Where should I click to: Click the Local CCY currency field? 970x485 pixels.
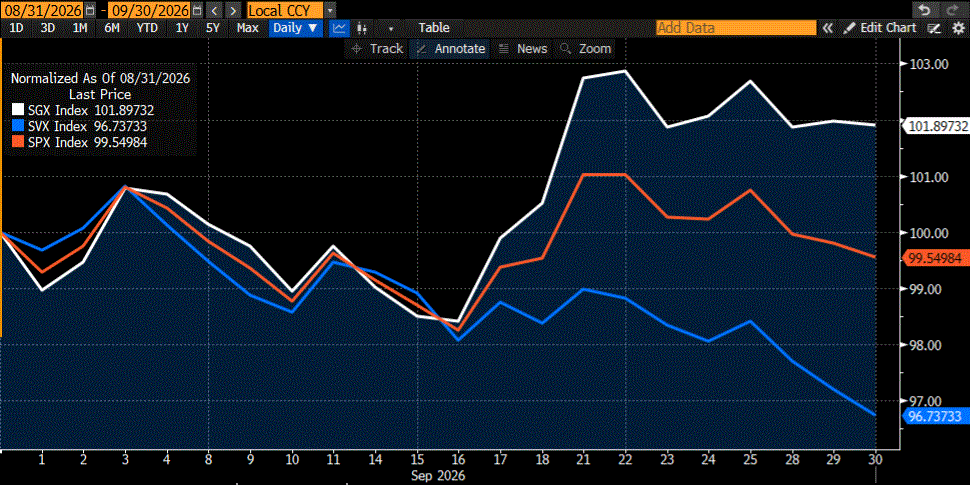point(285,10)
